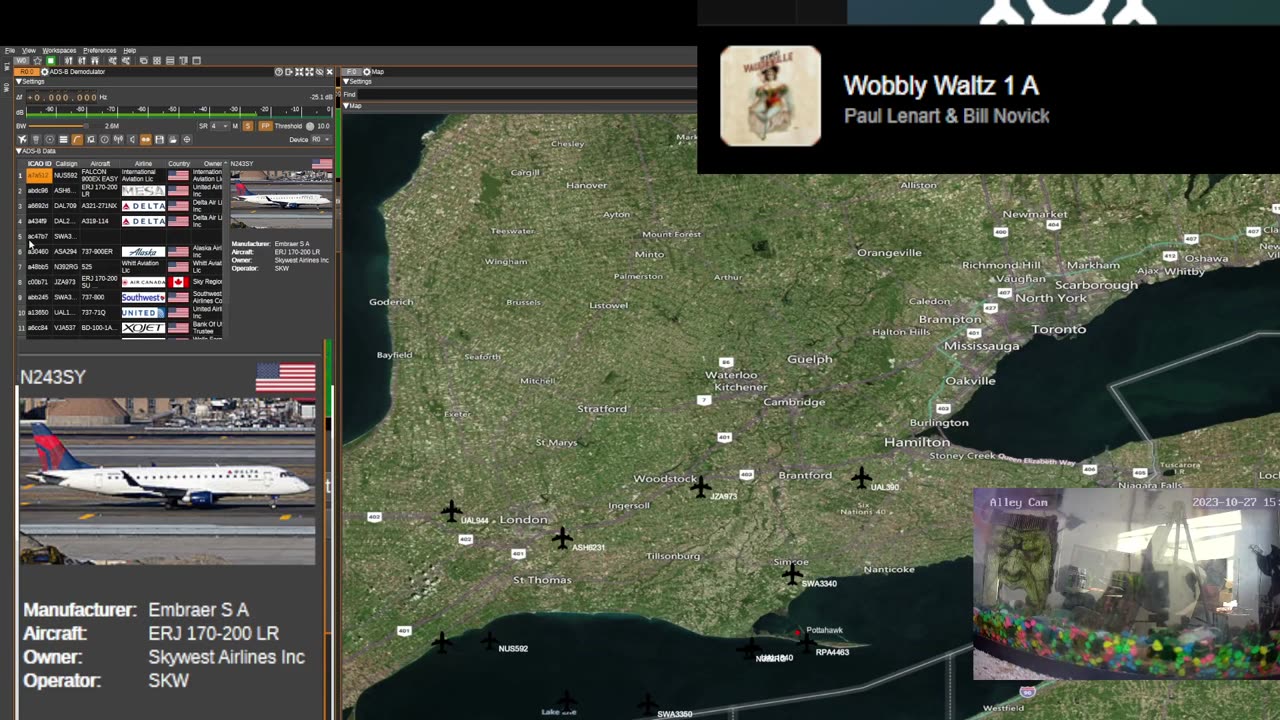Open the View menu
Screen dimensions: 1280x720
29,50
